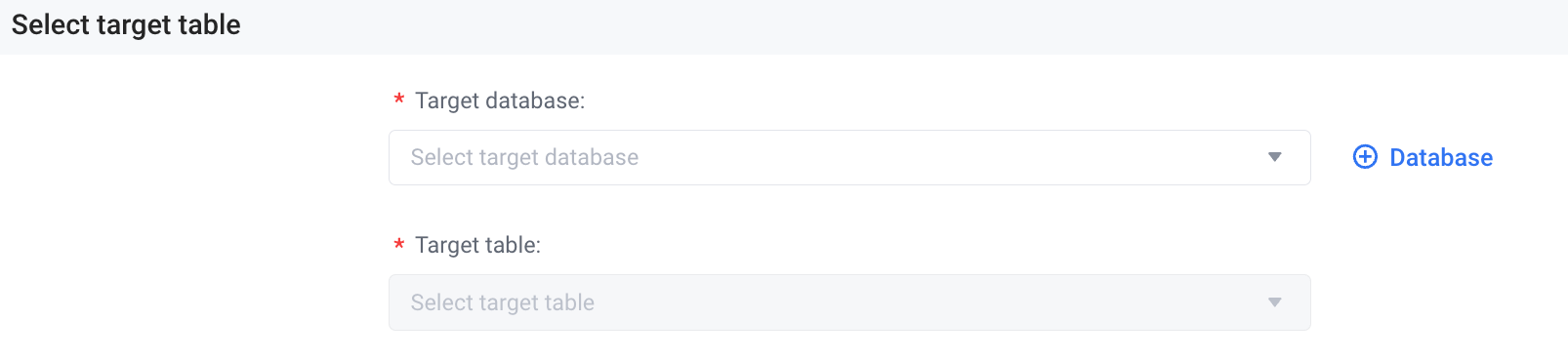Click the 'Select target database' placeholder text

(524, 157)
